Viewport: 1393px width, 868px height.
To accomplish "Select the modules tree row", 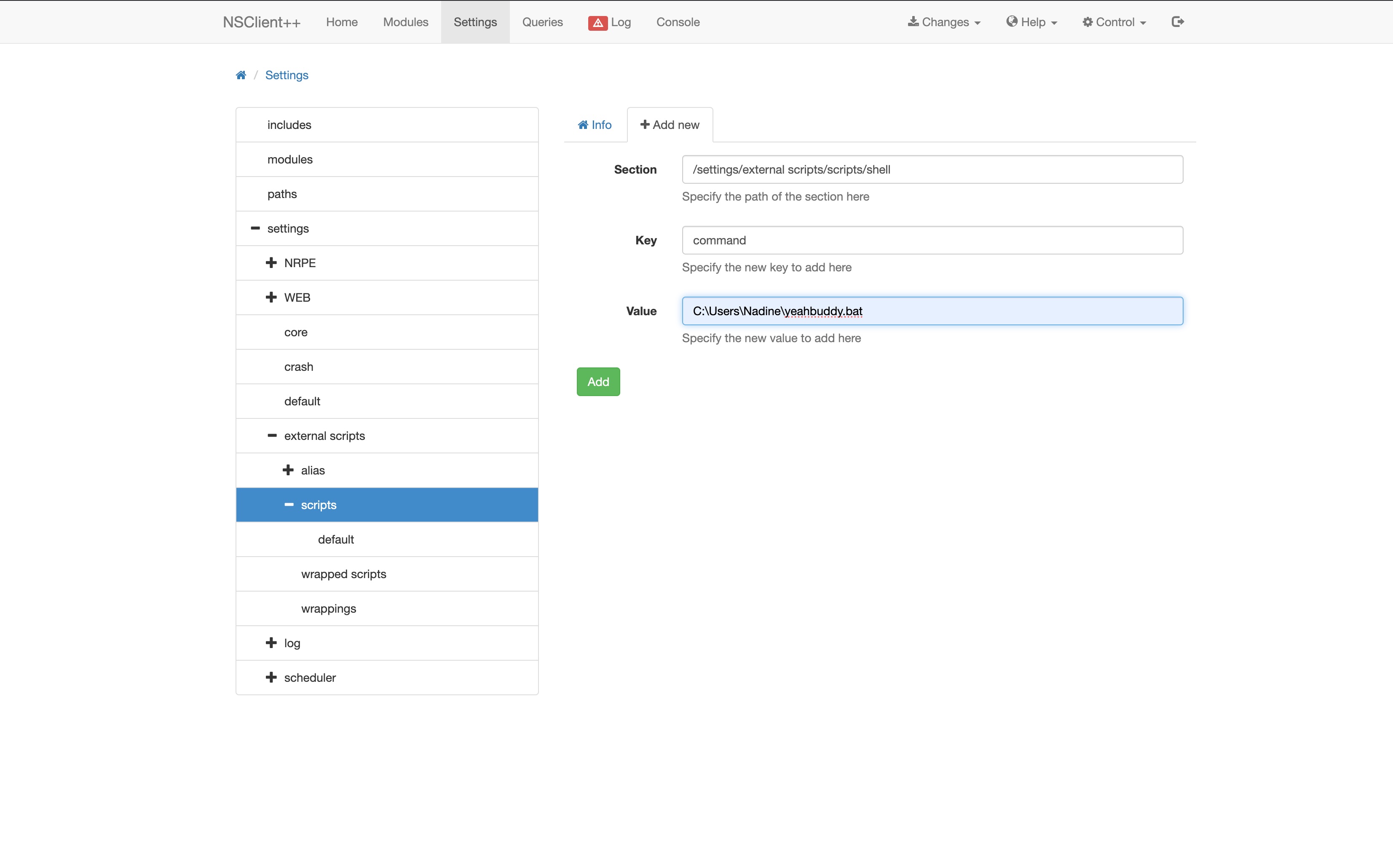I will coord(387,160).
